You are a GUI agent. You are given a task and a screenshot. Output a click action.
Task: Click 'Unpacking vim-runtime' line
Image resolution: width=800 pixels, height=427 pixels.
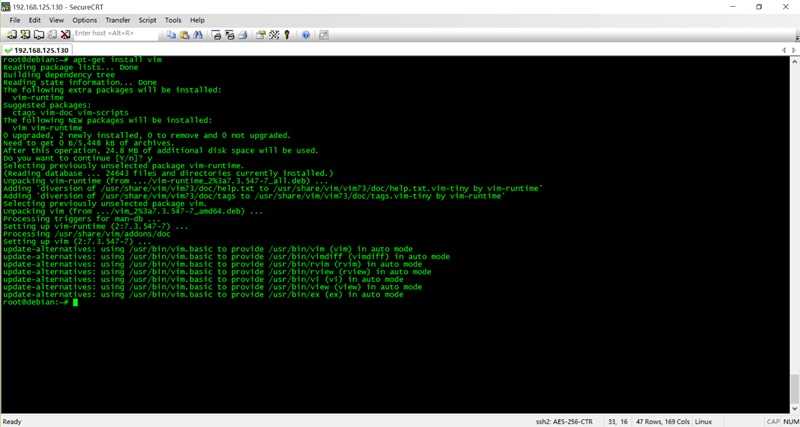(165, 181)
